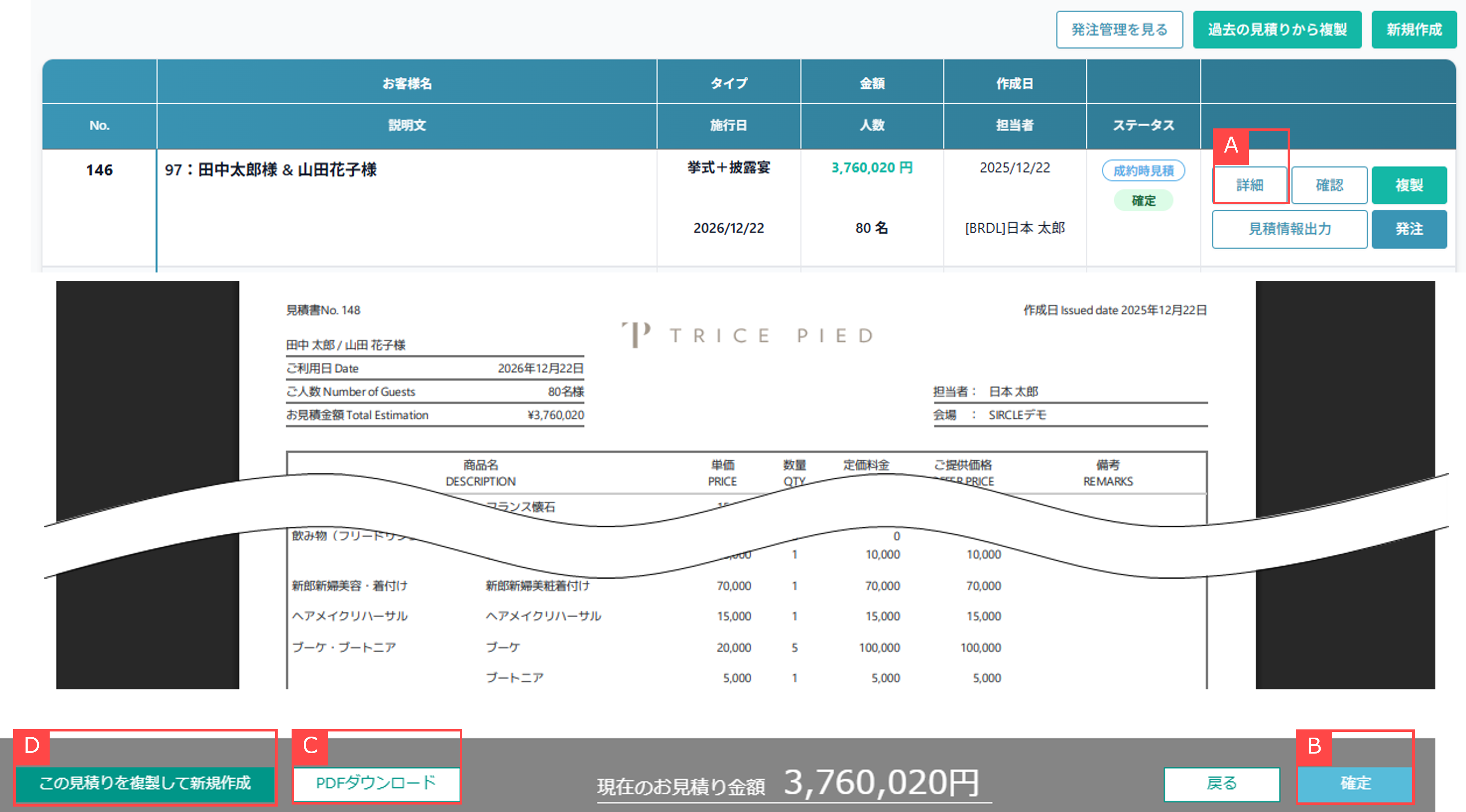Click the TRICE PIED logo in preview

click(747, 335)
